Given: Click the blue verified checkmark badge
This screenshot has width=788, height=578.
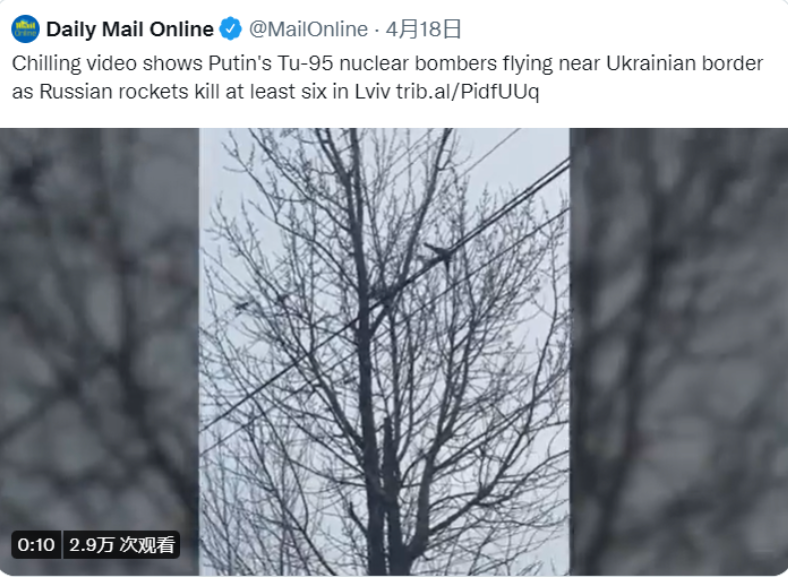Looking at the screenshot, I should pyautogui.click(x=231, y=29).
